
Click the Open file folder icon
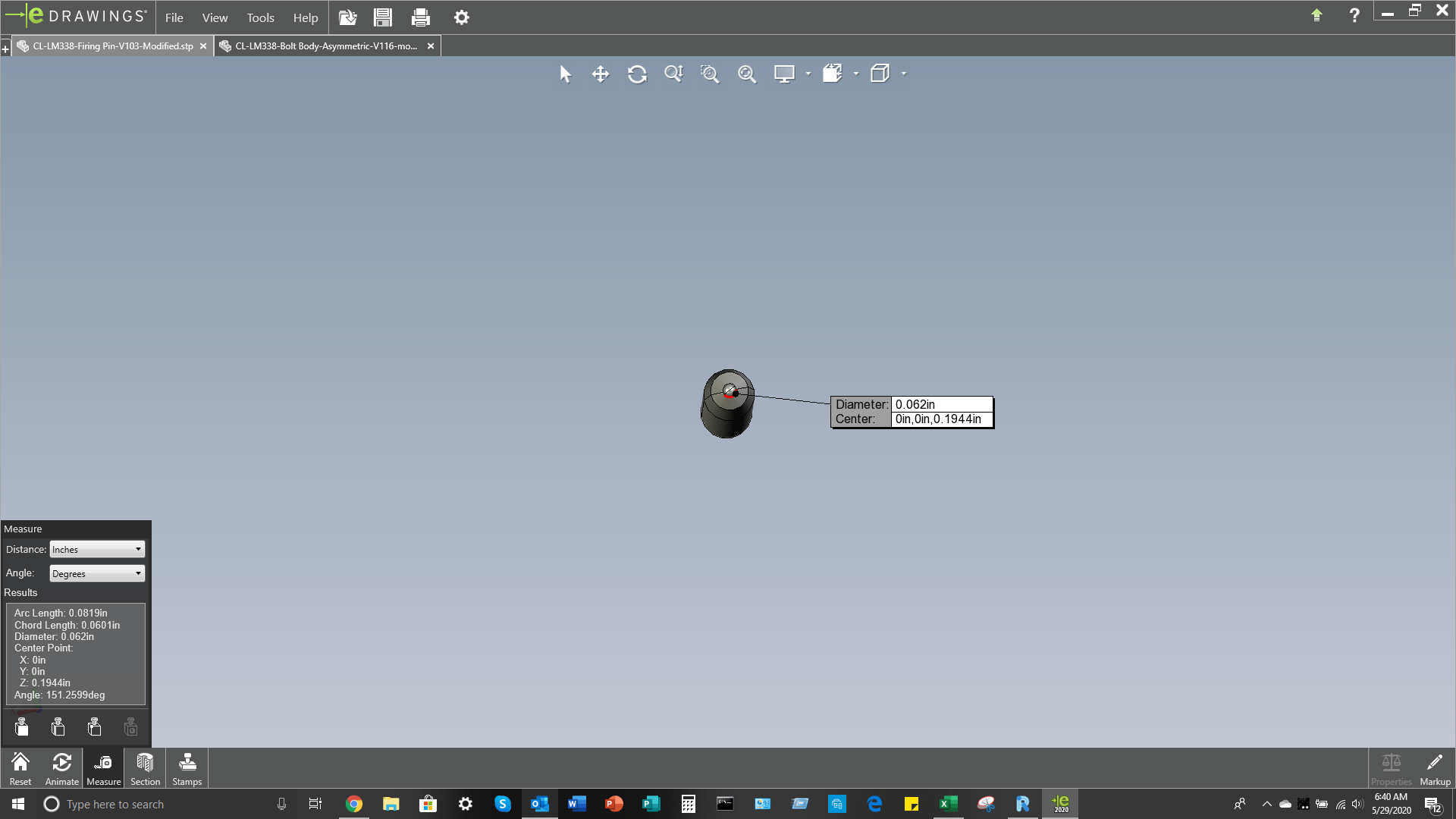[347, 17]
